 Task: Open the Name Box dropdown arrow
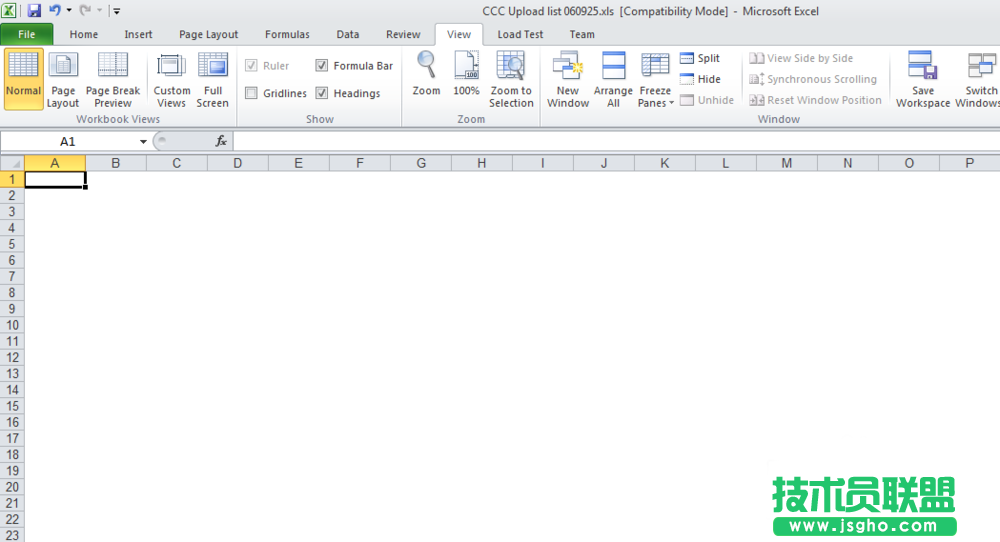pos(143,142)
